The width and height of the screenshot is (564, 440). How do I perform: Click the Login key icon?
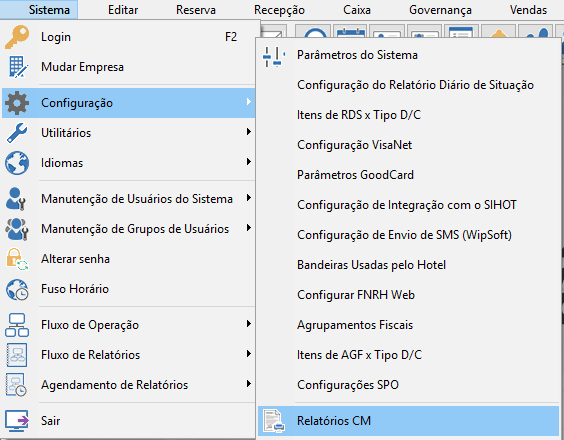17,37
